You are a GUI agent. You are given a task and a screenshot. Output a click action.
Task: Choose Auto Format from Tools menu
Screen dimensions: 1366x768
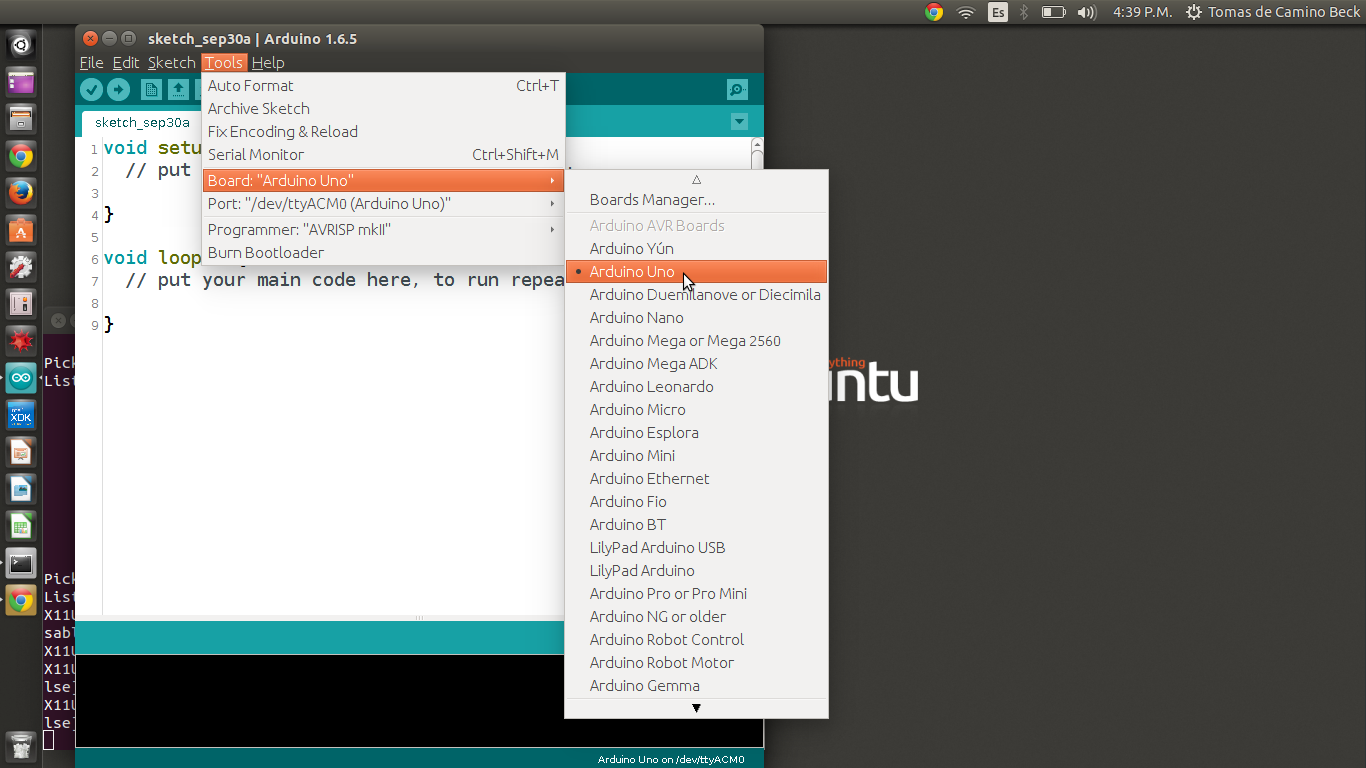tap(383, 85)
